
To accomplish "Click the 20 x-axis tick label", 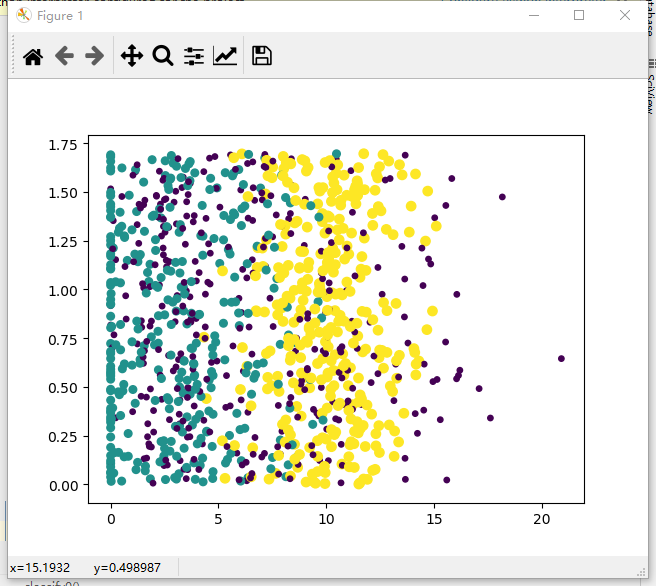I will tap(542, 519).
